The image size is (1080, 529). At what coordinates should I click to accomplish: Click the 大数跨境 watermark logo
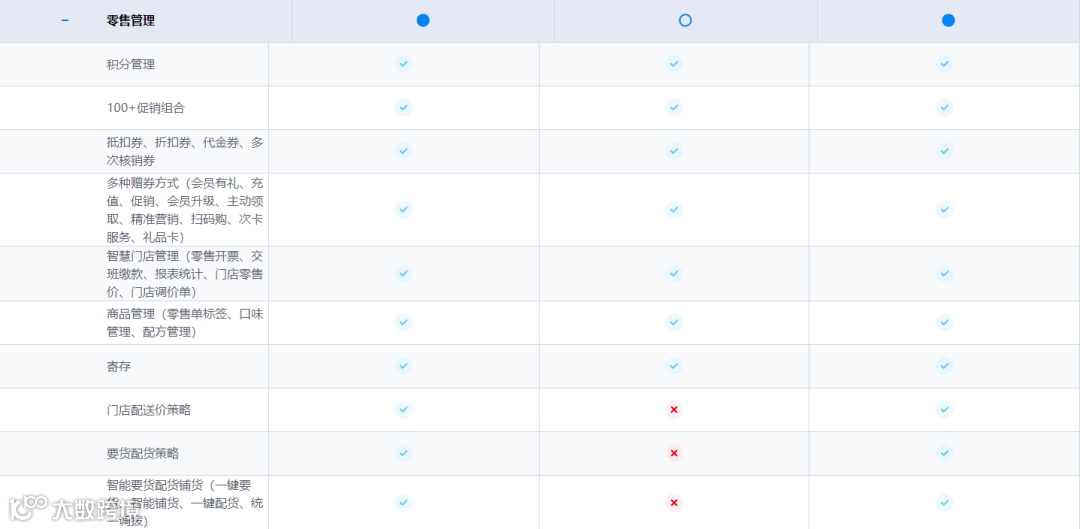click(x=73, y=508)
